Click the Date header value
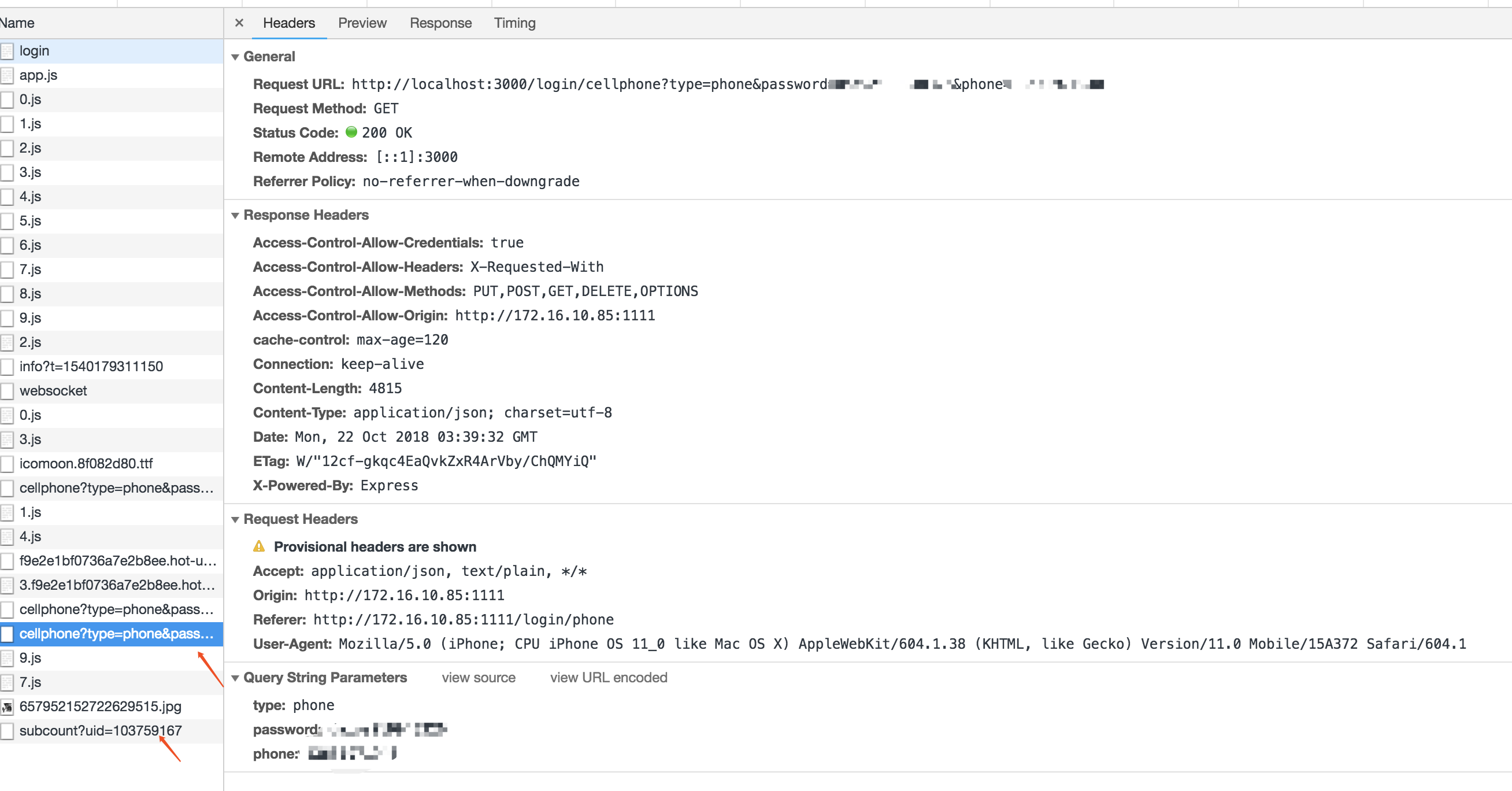This screenshot has width=1512, height=791. [416, 437]
